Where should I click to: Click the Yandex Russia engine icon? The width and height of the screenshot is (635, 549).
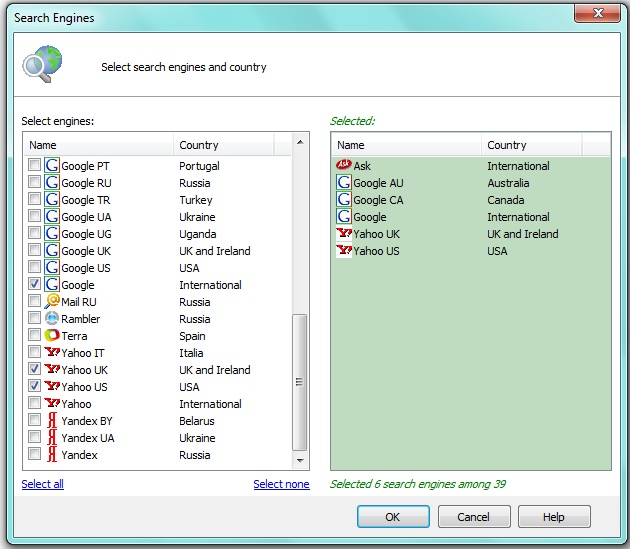(x=52, y=454)
